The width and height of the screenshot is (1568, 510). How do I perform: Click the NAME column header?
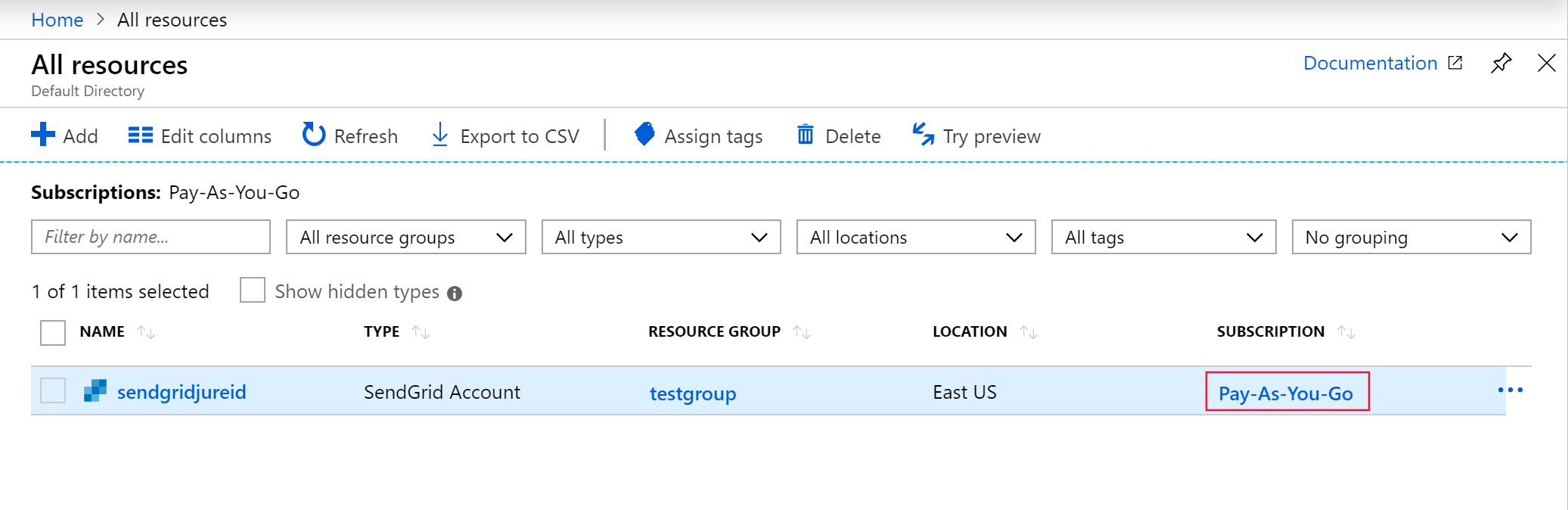pos(102,331)
